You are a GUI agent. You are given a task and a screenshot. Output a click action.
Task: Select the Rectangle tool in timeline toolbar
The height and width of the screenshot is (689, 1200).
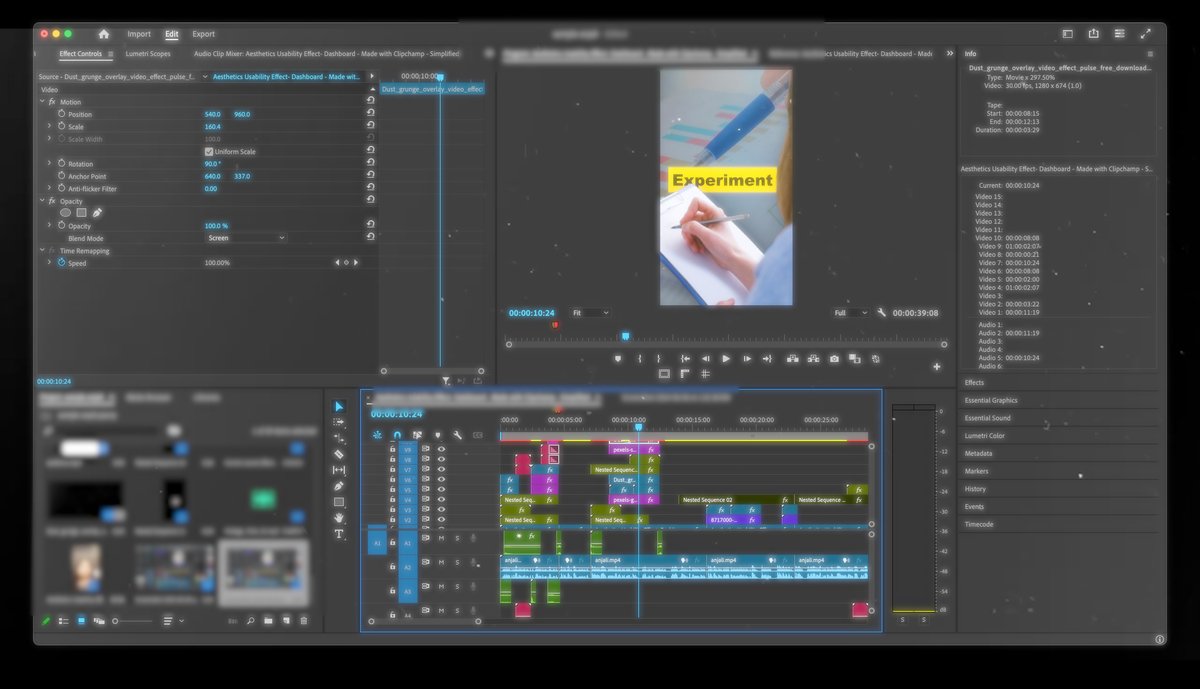(339, 502)
